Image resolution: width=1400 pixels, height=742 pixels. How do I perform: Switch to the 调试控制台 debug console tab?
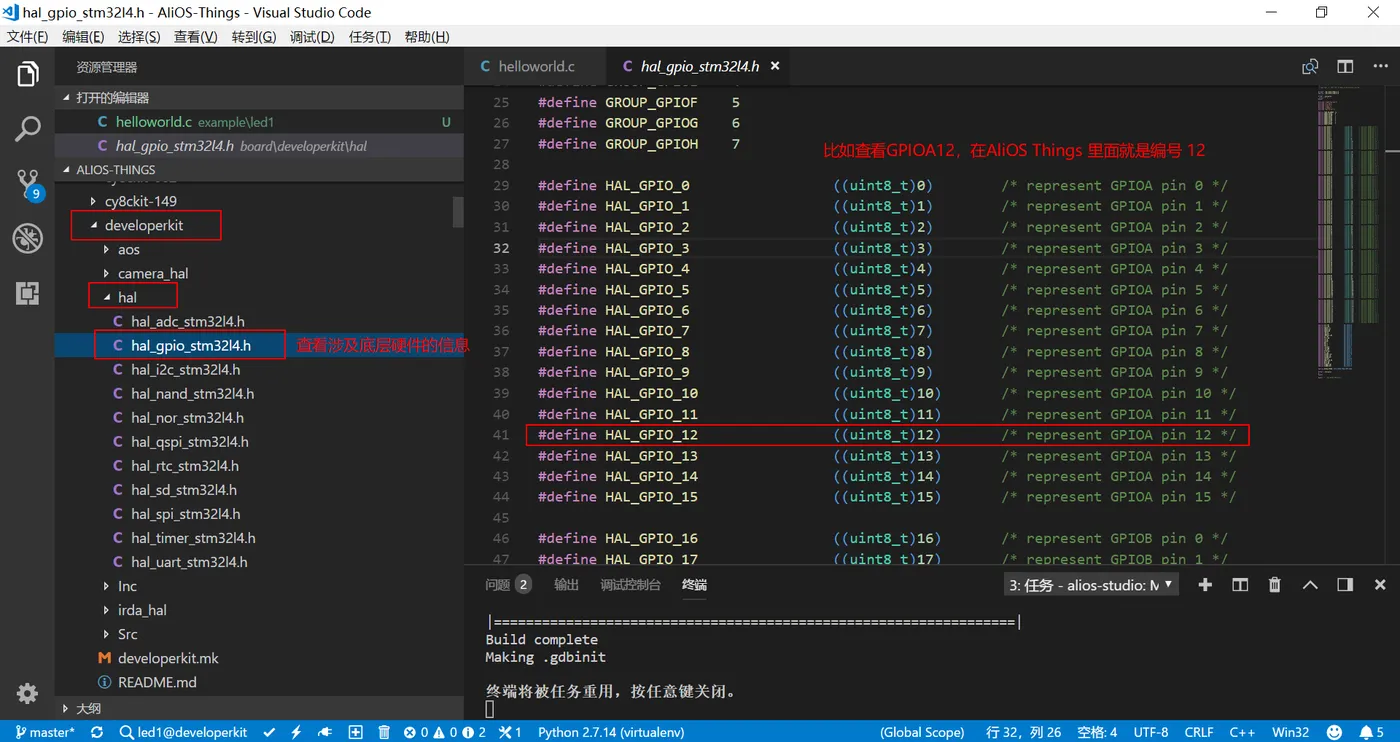pyautogui.click(x=630, y=585)
